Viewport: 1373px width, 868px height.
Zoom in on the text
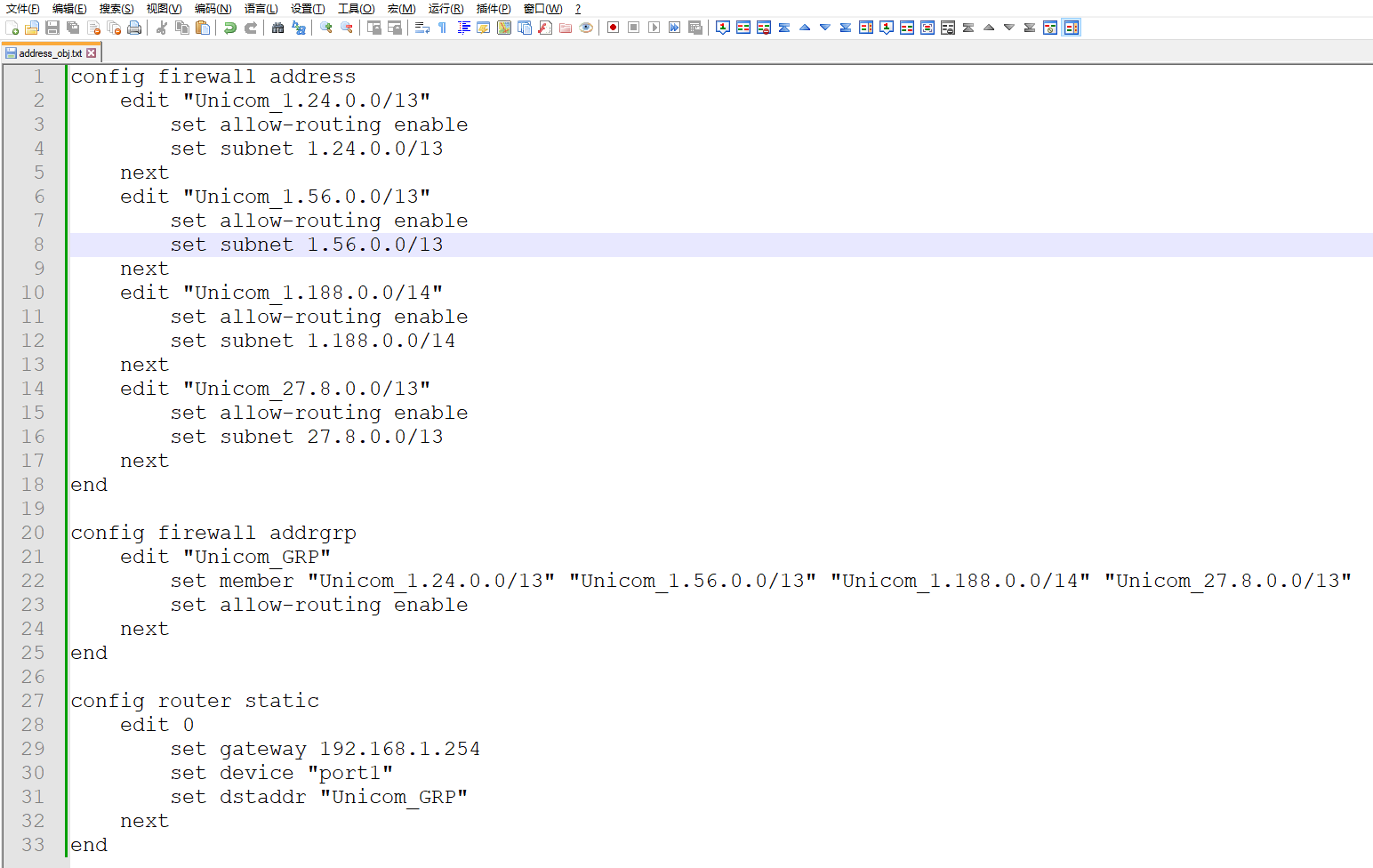coord(325,28)
